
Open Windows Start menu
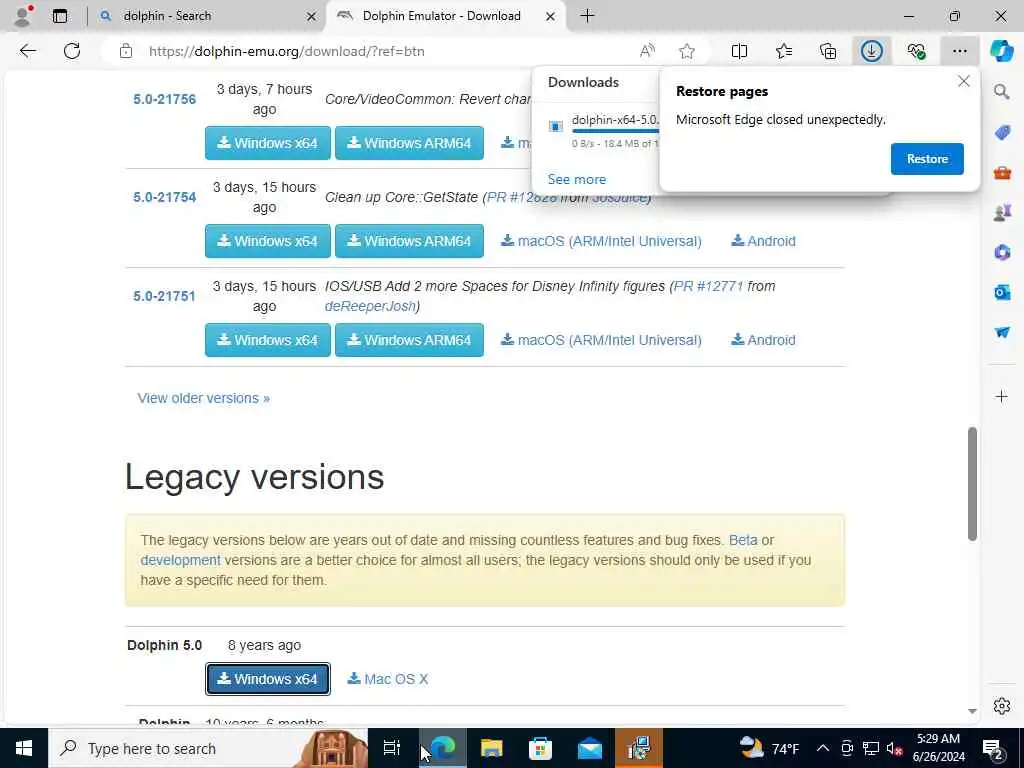click(x=24, y=748)
